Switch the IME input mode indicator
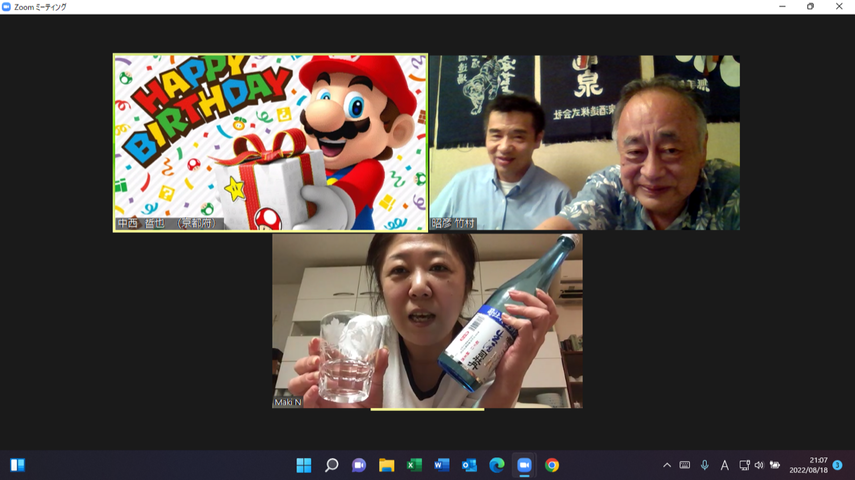Image resolution: width=855 pixels, height=480 pixels. click(x=724, y=465)
